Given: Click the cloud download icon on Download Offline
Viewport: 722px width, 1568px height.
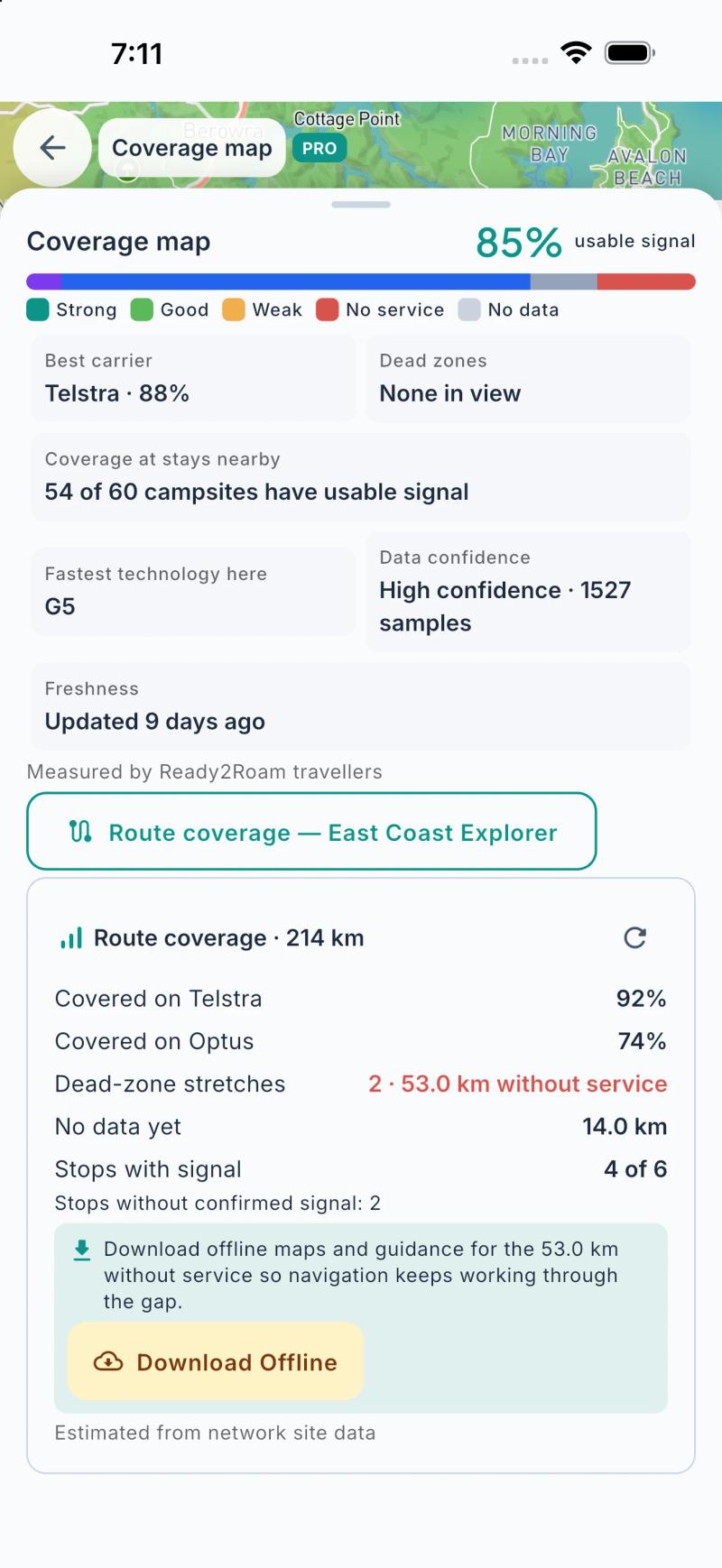Looking at the screenshot, I should click(x=108, y=1361).
